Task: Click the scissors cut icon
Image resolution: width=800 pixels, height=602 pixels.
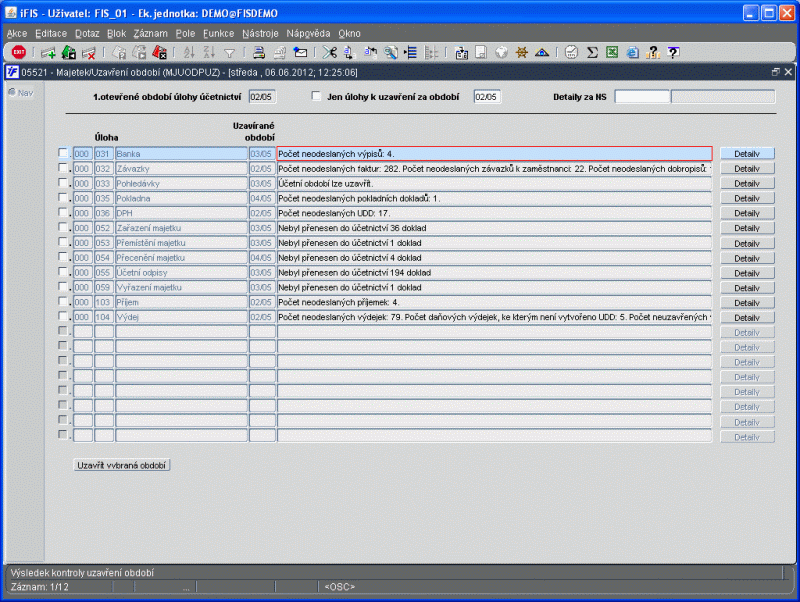Action: [x=330, y=53]
